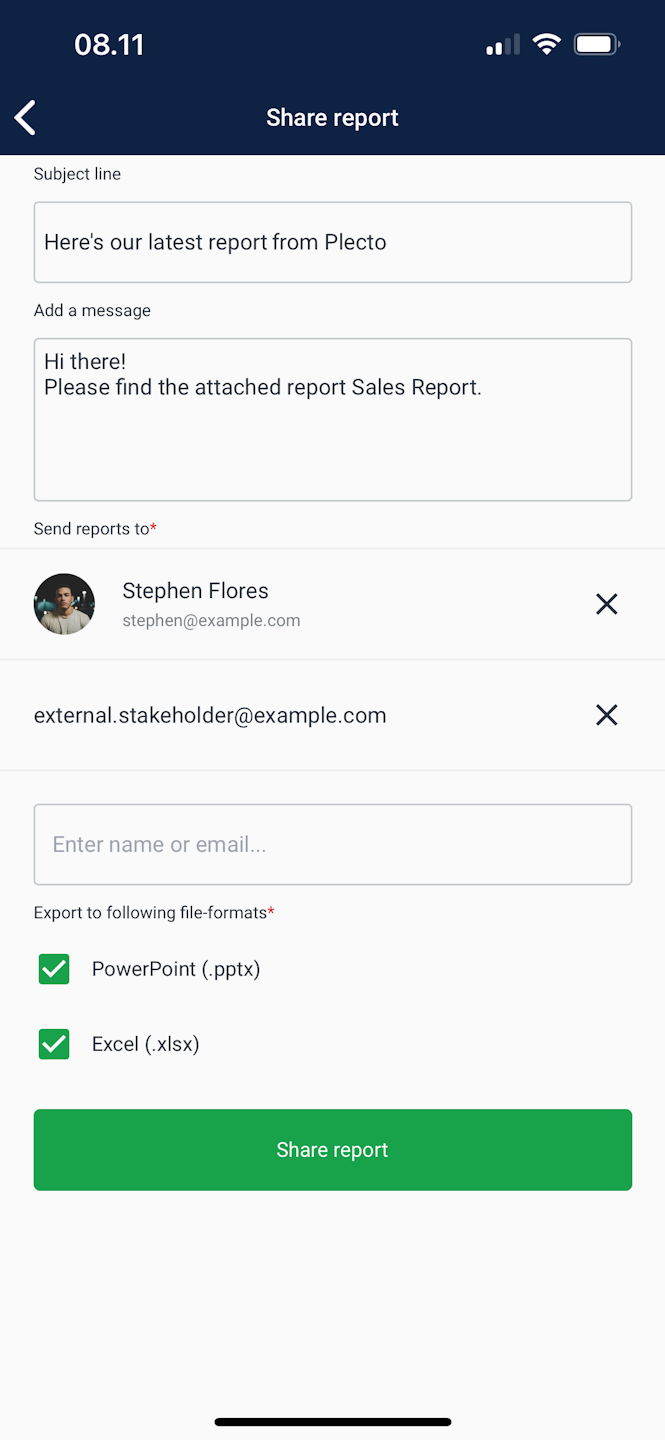Screen dimensions: 665x1440
Task: Focus the Add a message text area
Action: 332,419
